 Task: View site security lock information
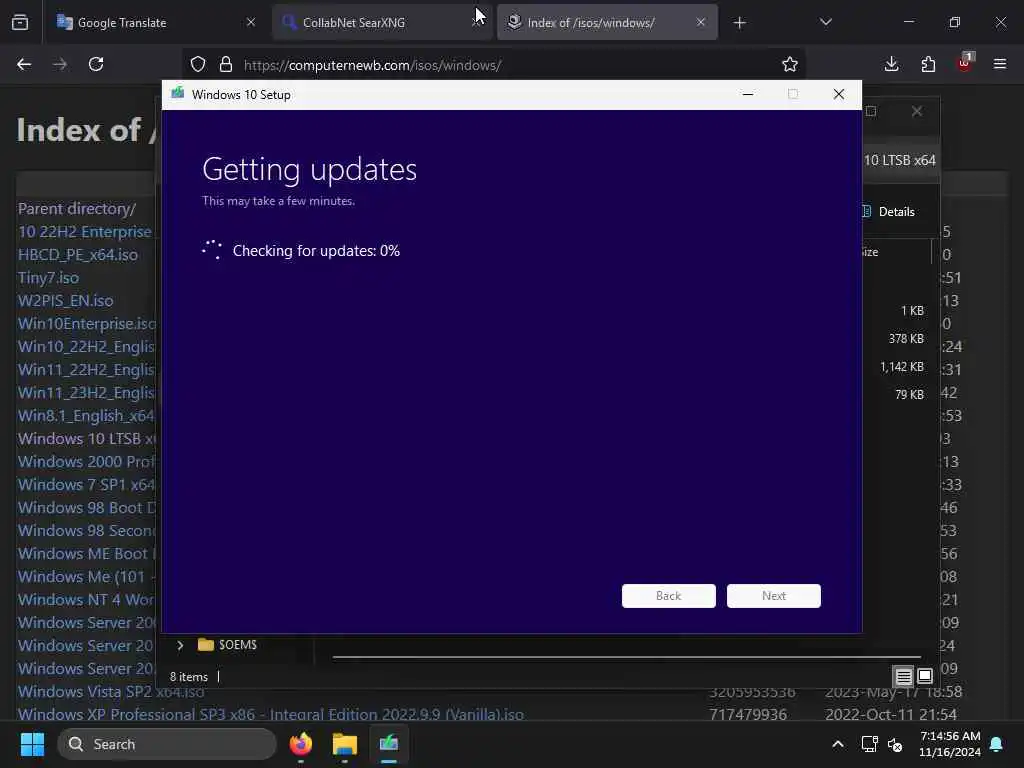pos(226,65)
